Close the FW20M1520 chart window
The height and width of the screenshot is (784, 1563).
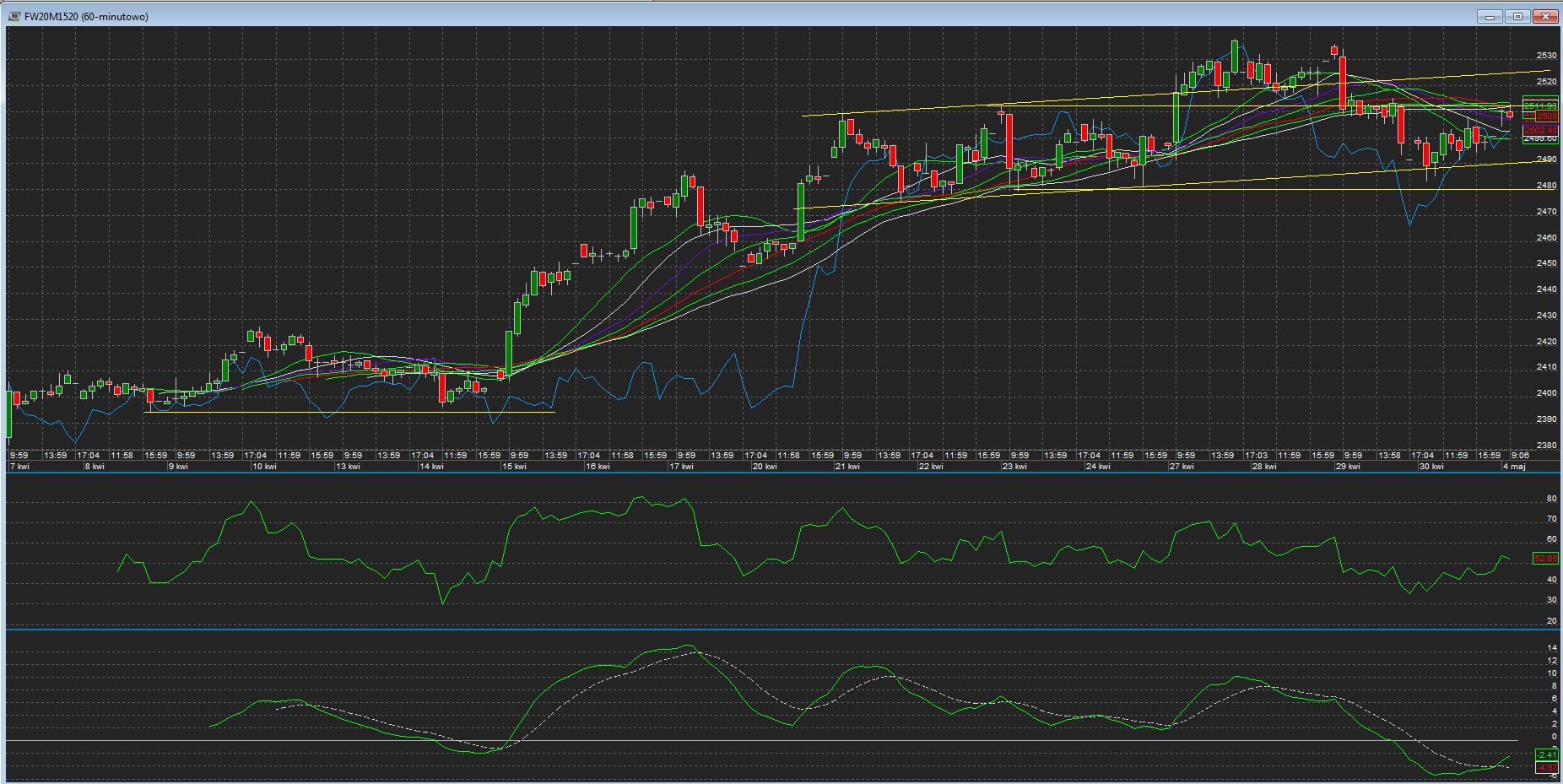pos(1546,16)
